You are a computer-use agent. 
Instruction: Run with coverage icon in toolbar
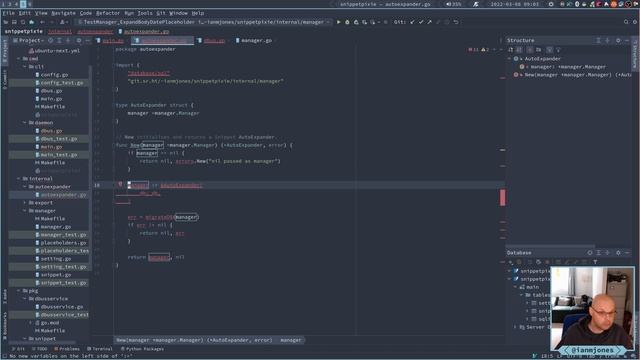356,22
